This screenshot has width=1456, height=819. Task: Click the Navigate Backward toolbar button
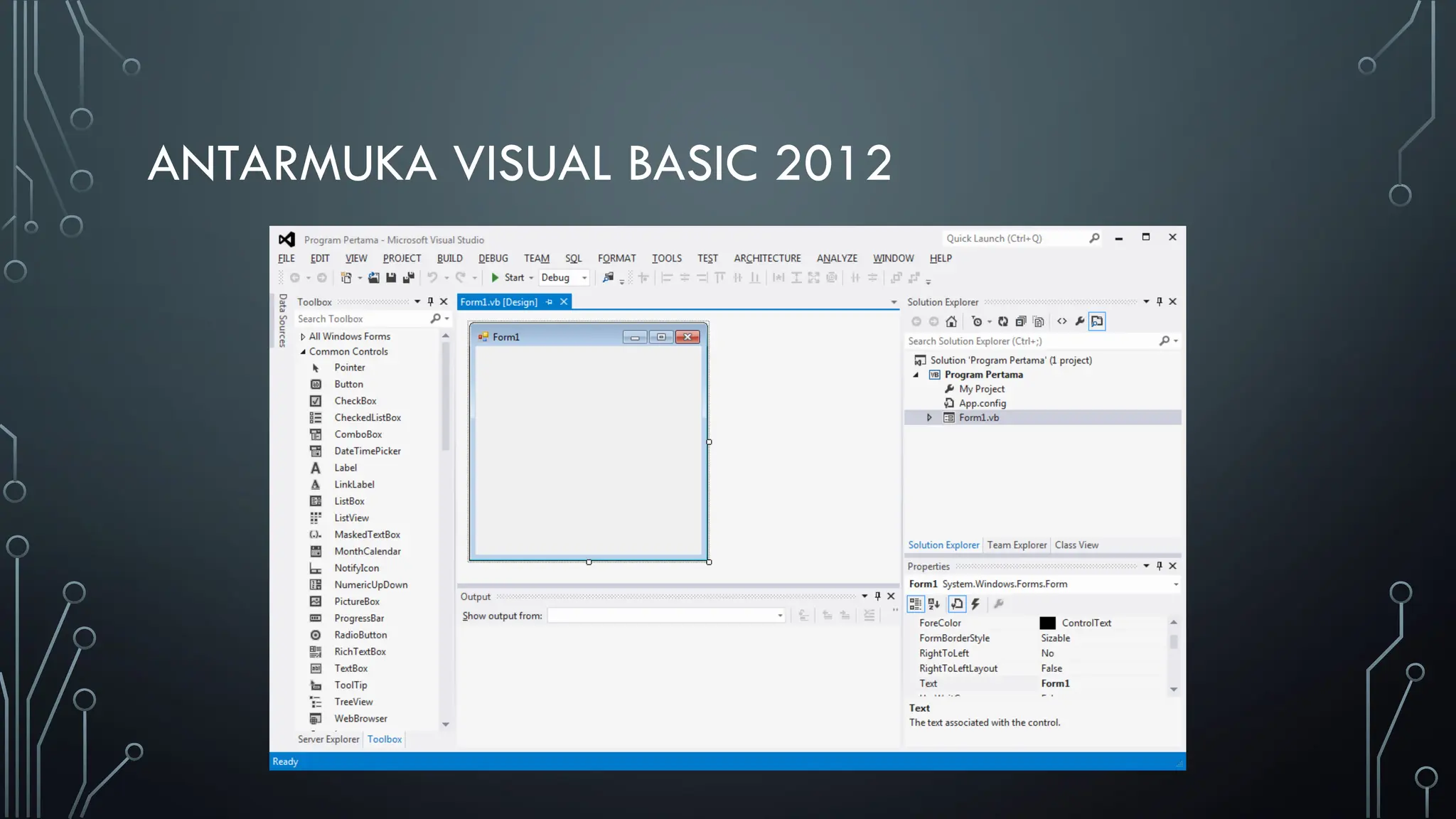294,278
